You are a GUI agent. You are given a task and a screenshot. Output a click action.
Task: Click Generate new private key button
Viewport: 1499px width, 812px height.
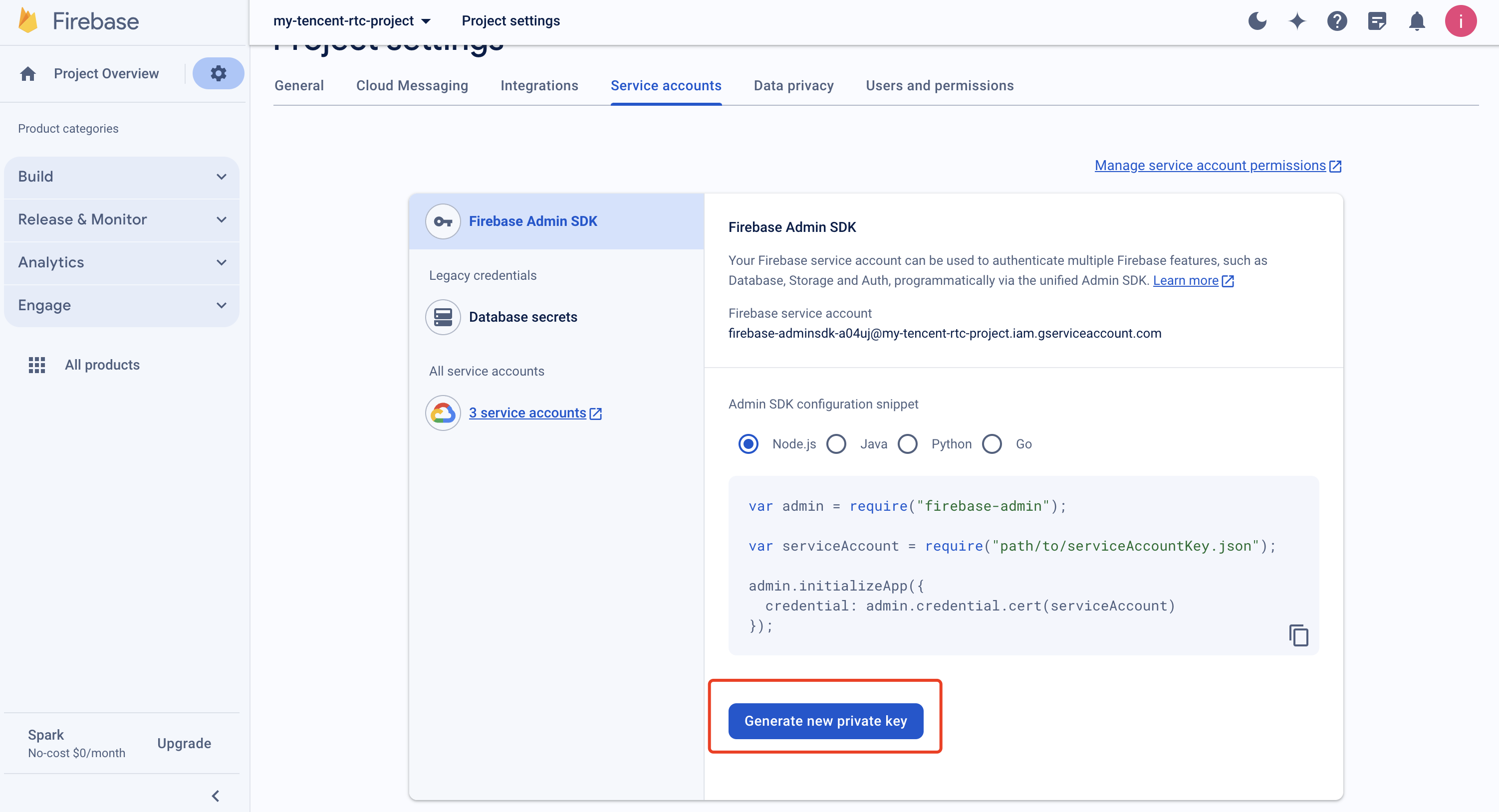tap(825, 721)
